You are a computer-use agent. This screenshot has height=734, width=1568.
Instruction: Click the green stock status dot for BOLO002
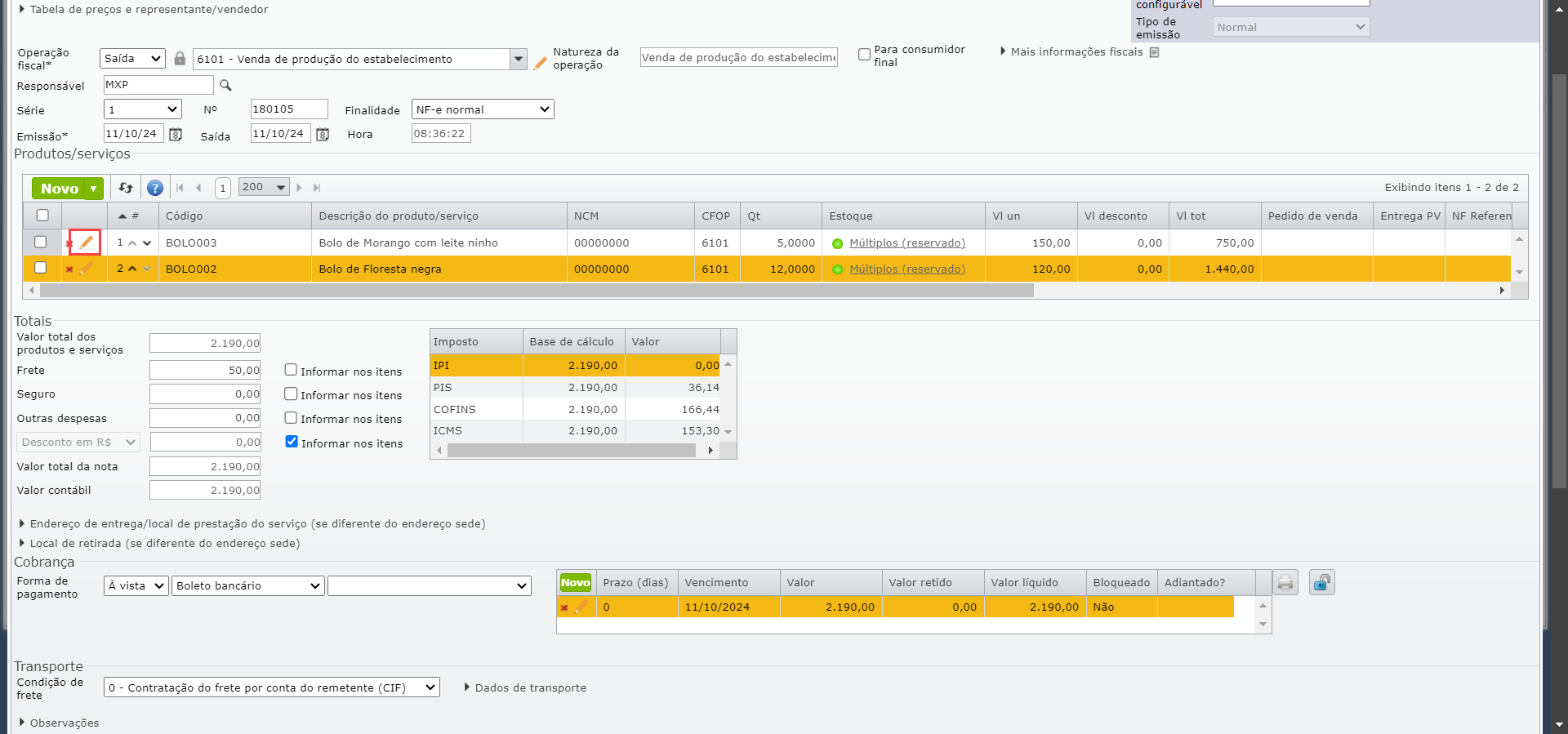[x=837, y=269]
